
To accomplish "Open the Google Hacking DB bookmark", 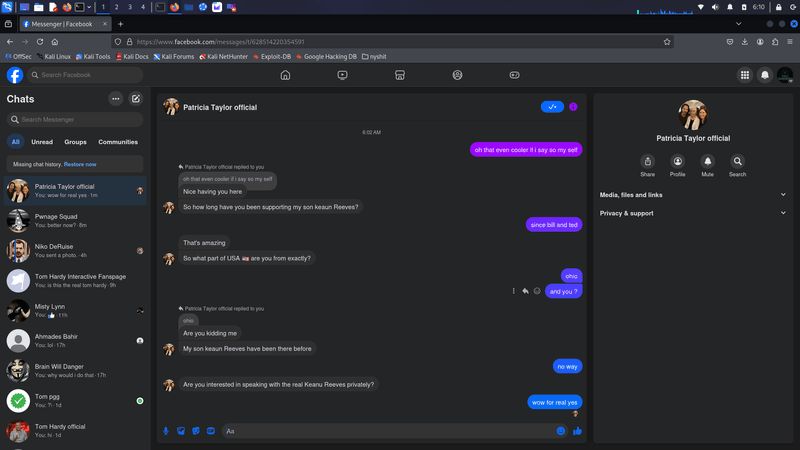I will [x=326, y=57].
